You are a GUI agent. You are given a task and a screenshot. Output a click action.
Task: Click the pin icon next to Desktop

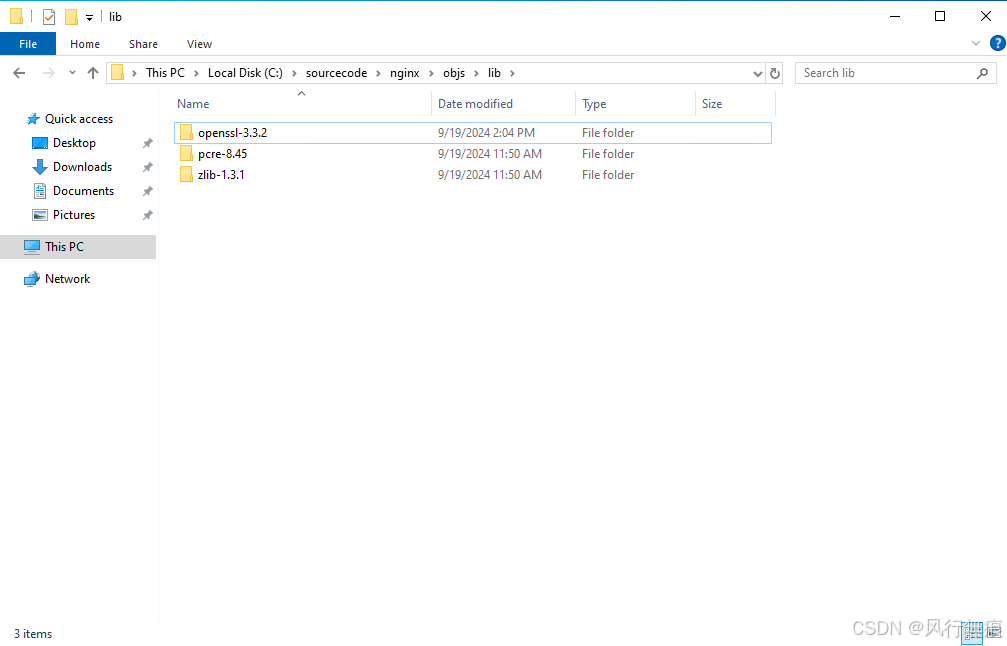click(x=148, y=143)
